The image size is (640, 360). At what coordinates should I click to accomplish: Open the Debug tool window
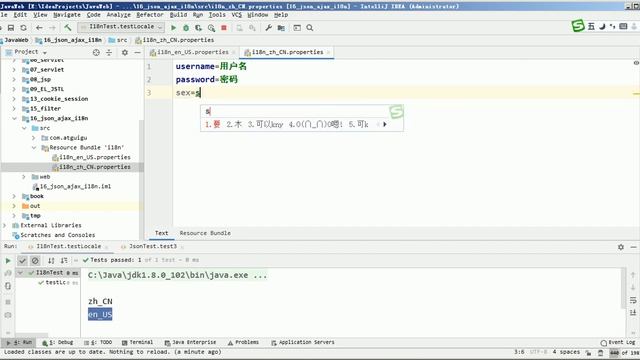(x=58, y=342)
